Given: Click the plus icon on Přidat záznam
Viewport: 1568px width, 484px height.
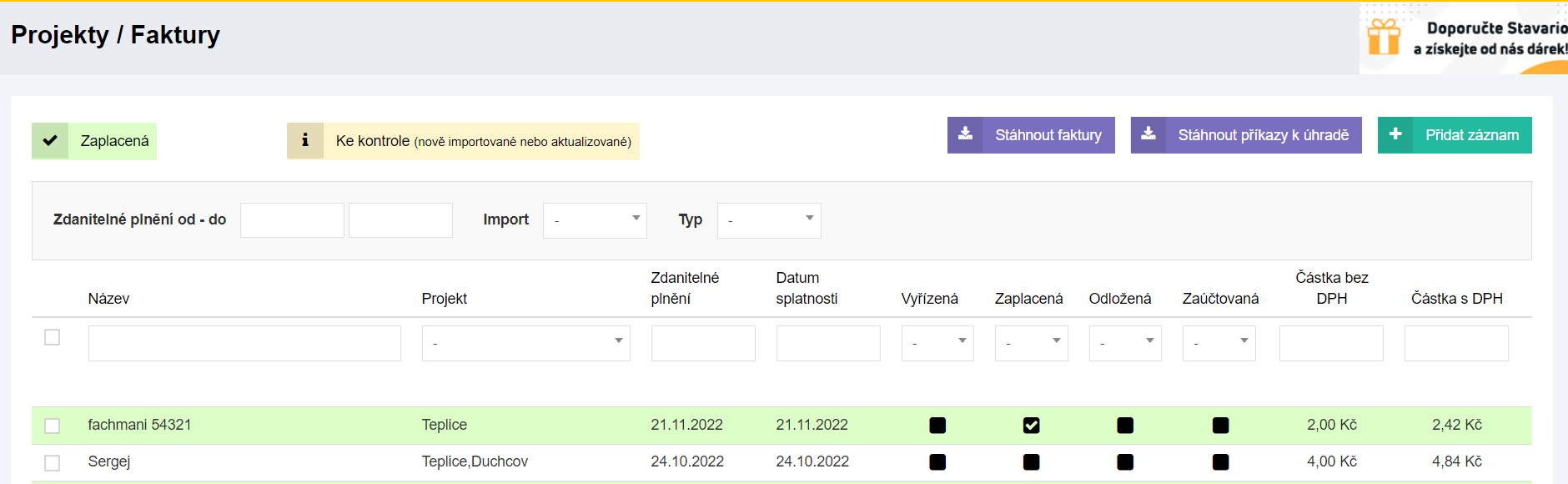Looking at the screenshot, I should (x=1395, y=134).
